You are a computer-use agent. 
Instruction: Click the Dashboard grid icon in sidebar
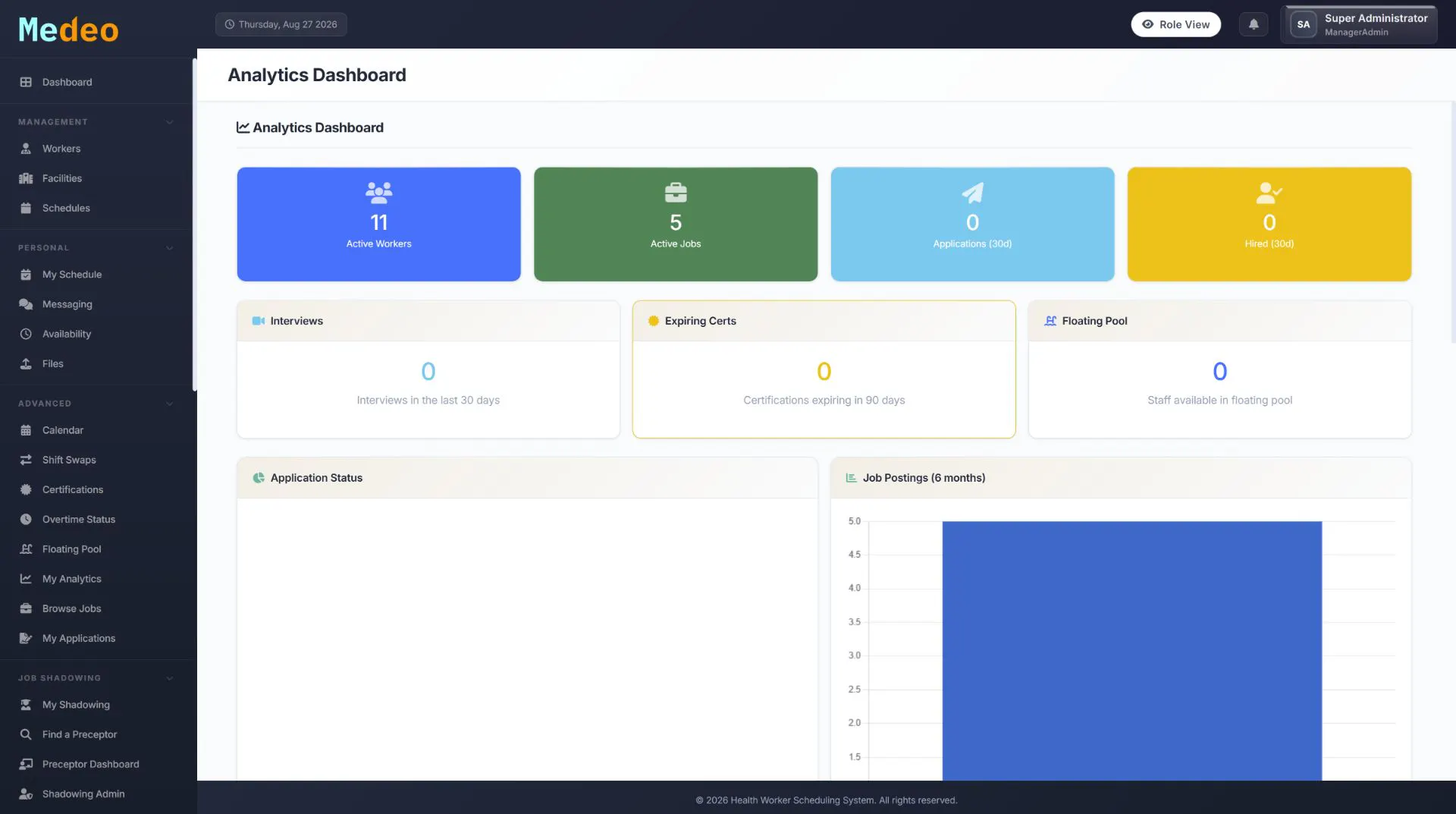26,82
